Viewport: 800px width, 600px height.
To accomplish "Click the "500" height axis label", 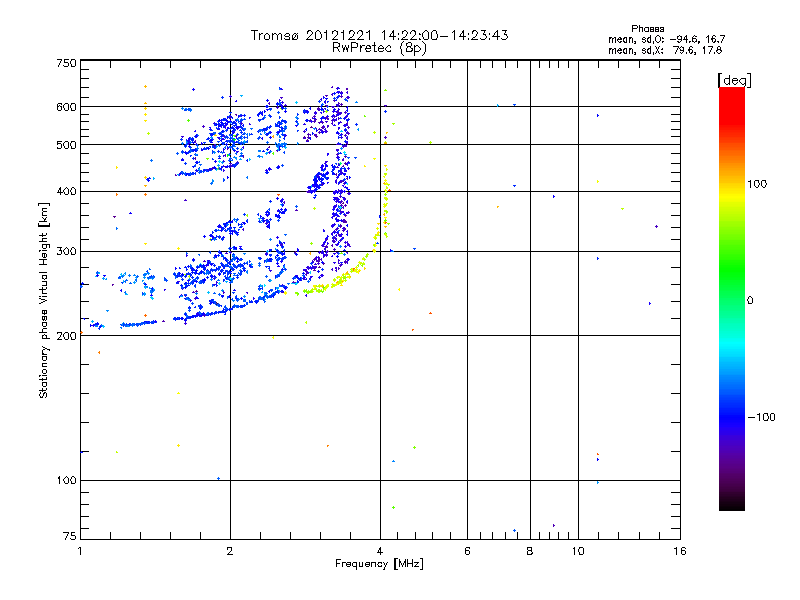I will [66, 145].
